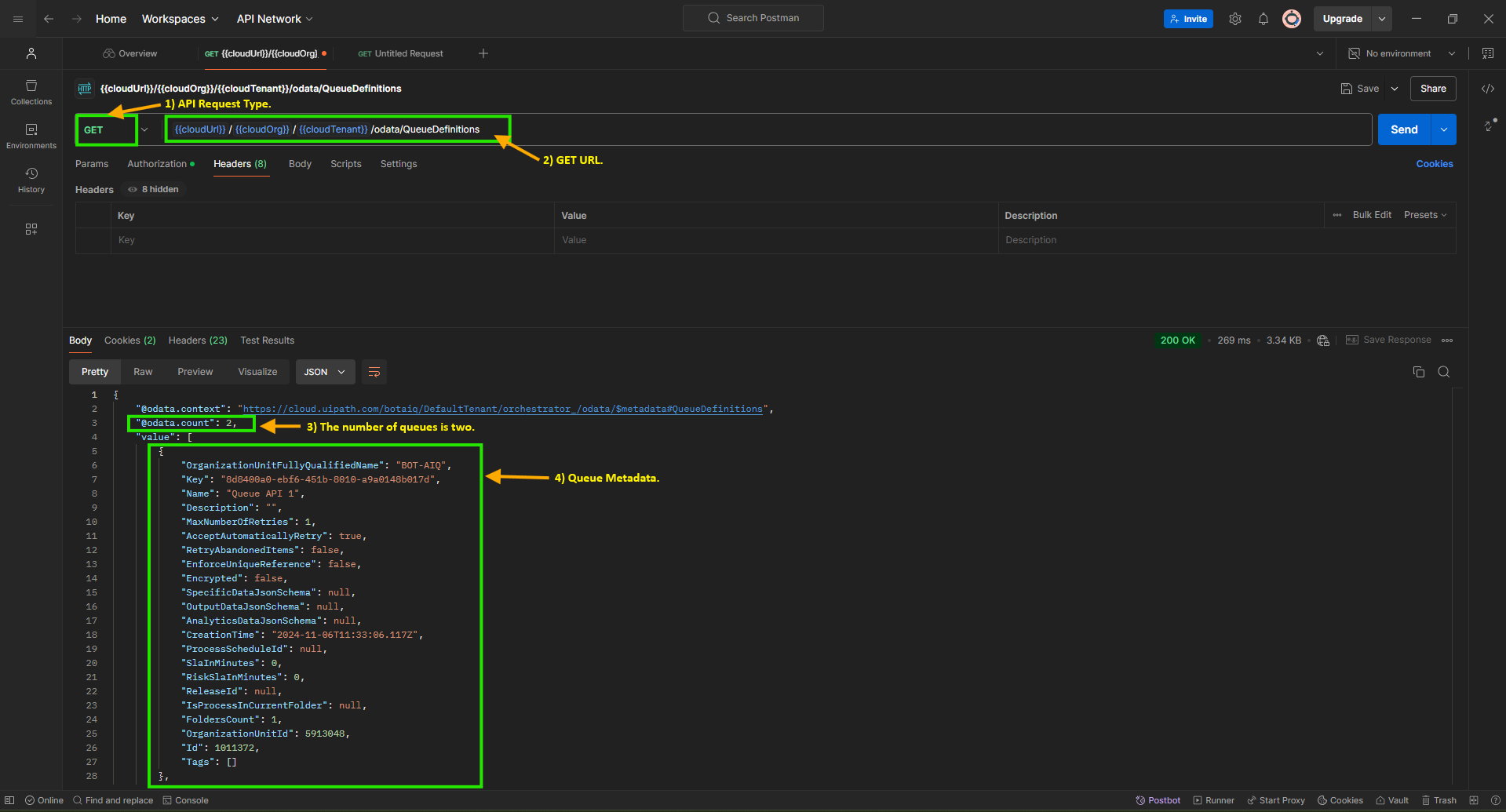Switch to the Raw response view
Screen dimensions: 1506x812
click(x=143, y=372)
